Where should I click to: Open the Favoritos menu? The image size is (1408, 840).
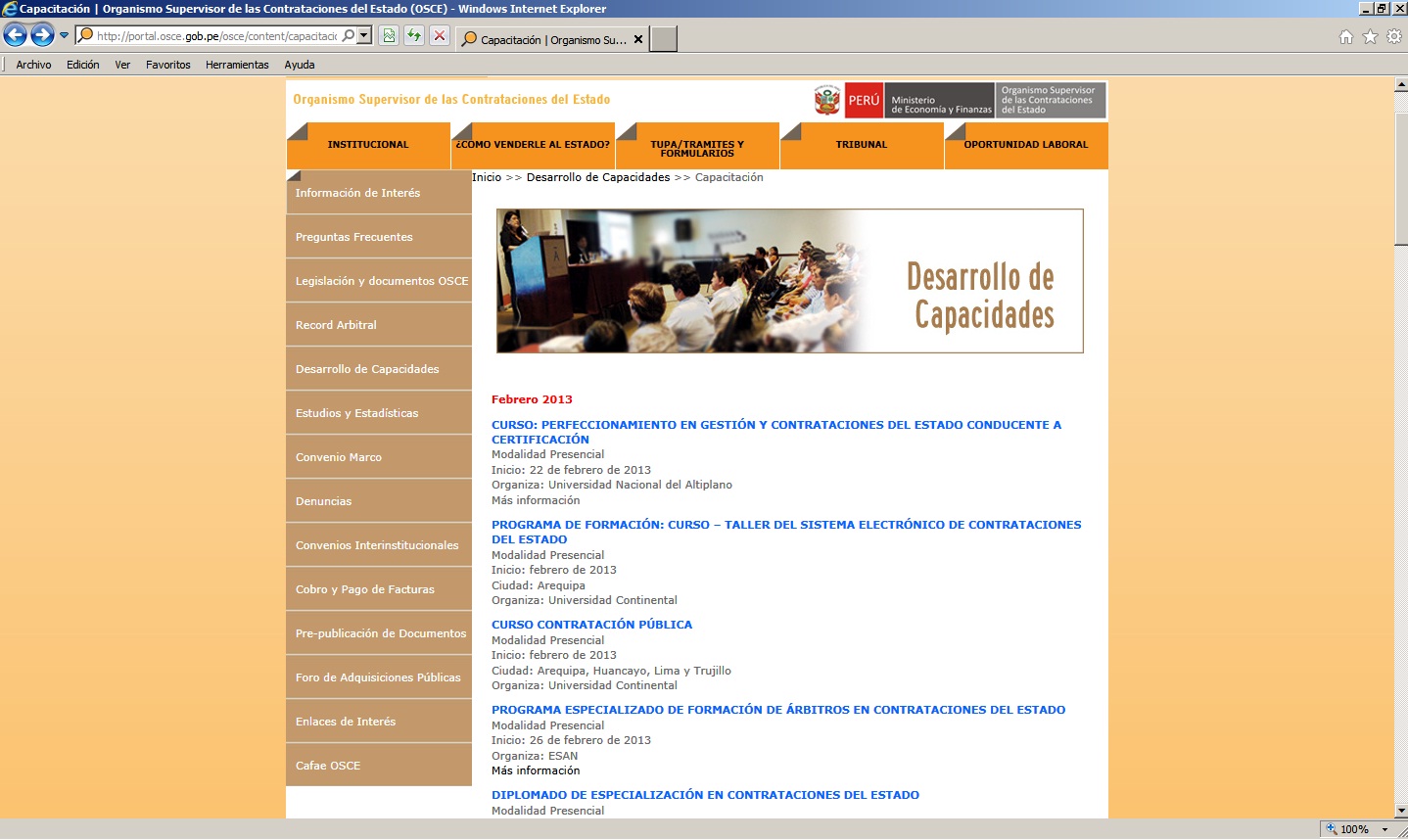coord(168,65)
